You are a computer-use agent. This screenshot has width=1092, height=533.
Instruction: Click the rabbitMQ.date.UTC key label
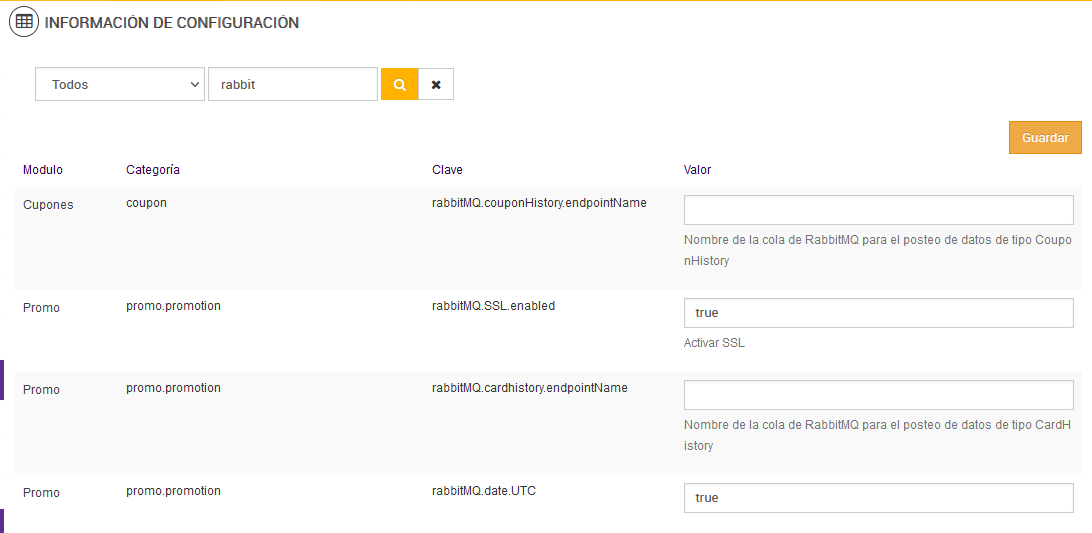[x=484, y=491]
